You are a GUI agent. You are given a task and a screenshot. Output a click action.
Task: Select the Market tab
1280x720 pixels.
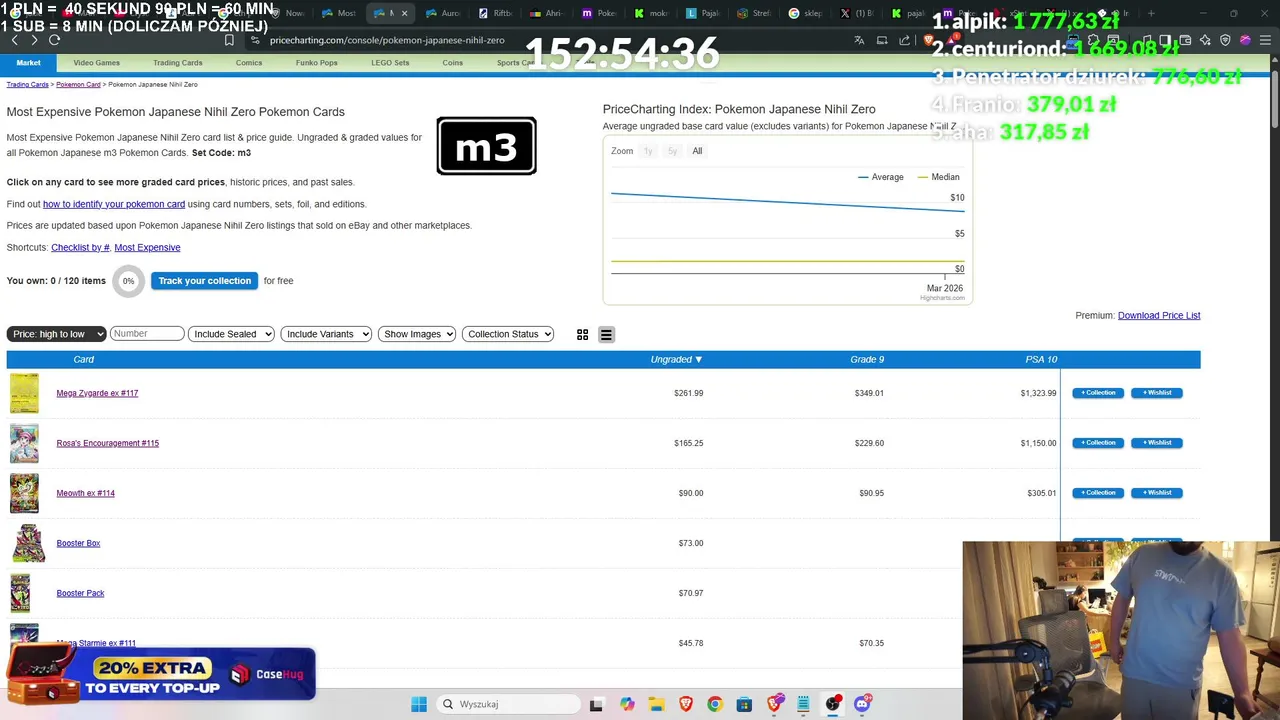[x=28, y=63]
